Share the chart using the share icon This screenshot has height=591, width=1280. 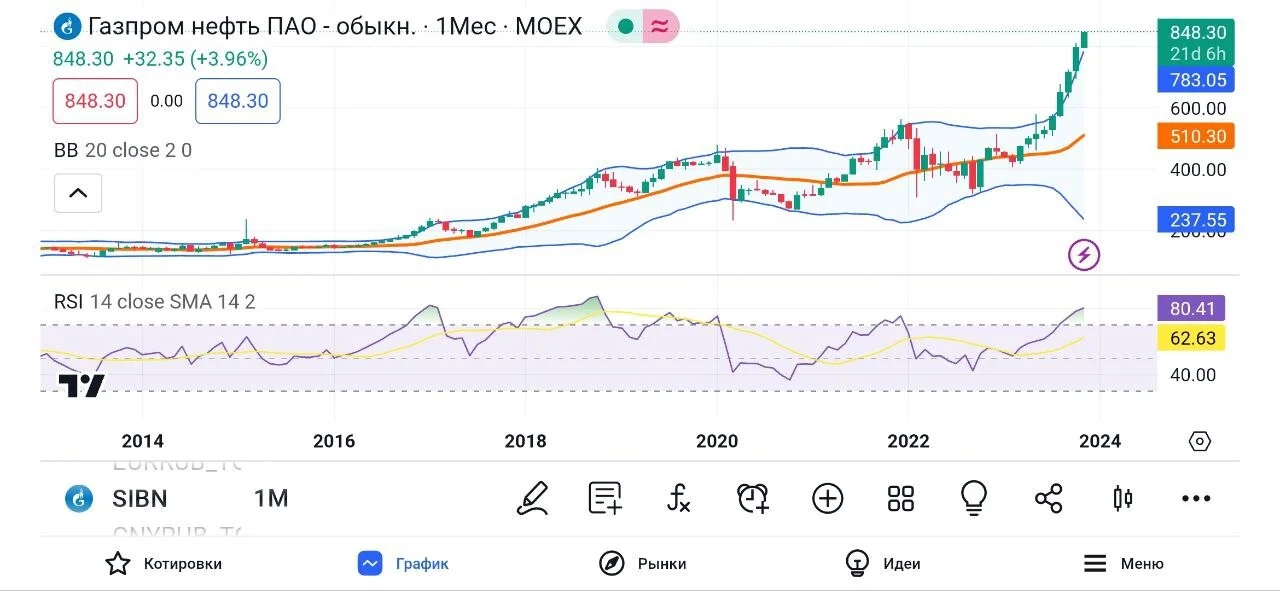click(x=1048, y=498)
